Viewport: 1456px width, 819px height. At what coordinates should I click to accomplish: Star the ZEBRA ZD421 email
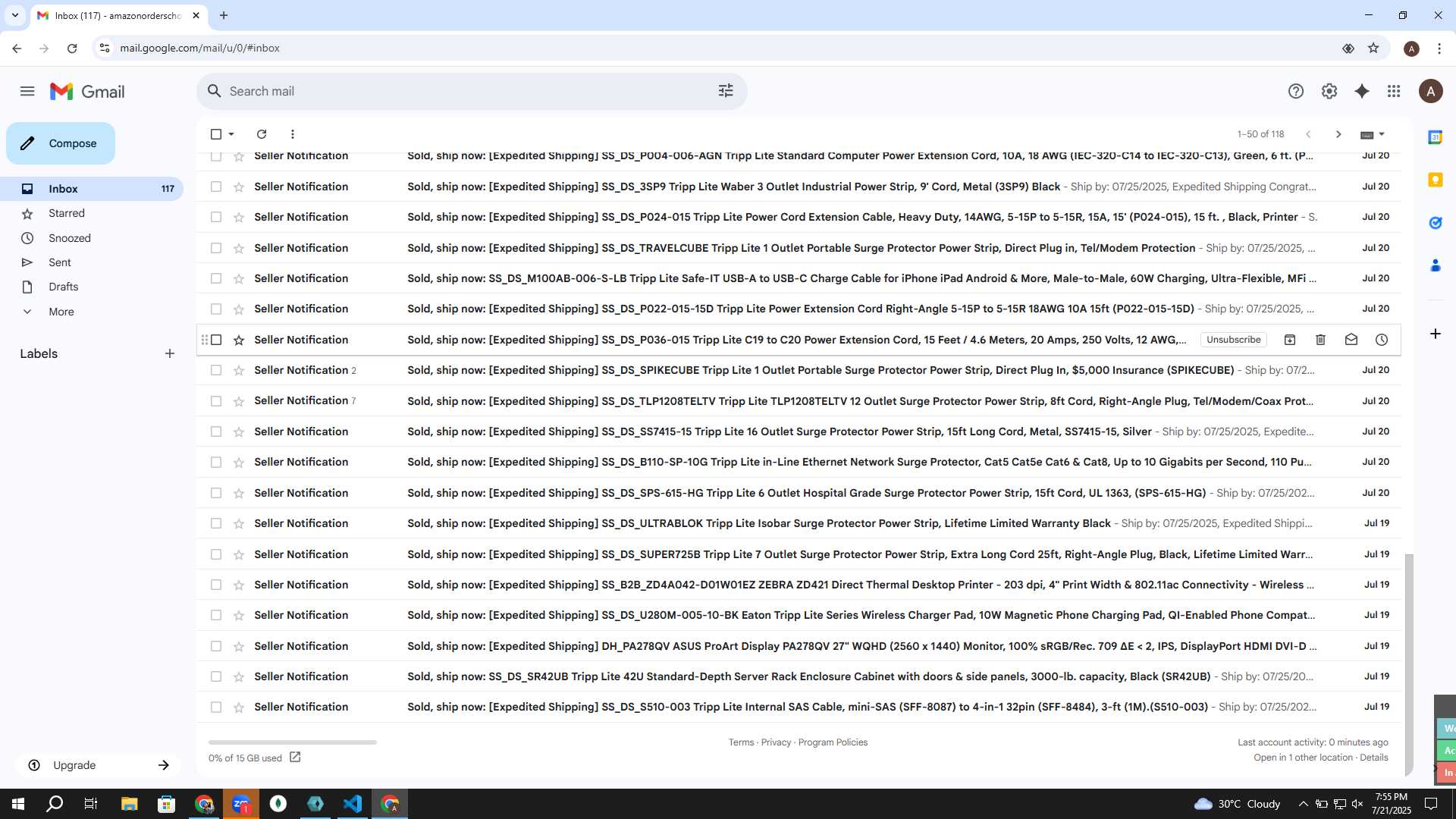(239, 585)
